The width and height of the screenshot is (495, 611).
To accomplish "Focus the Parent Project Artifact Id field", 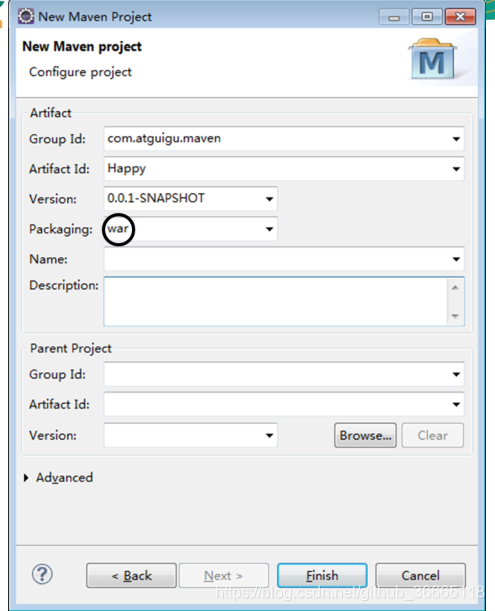I will (284, 404).
